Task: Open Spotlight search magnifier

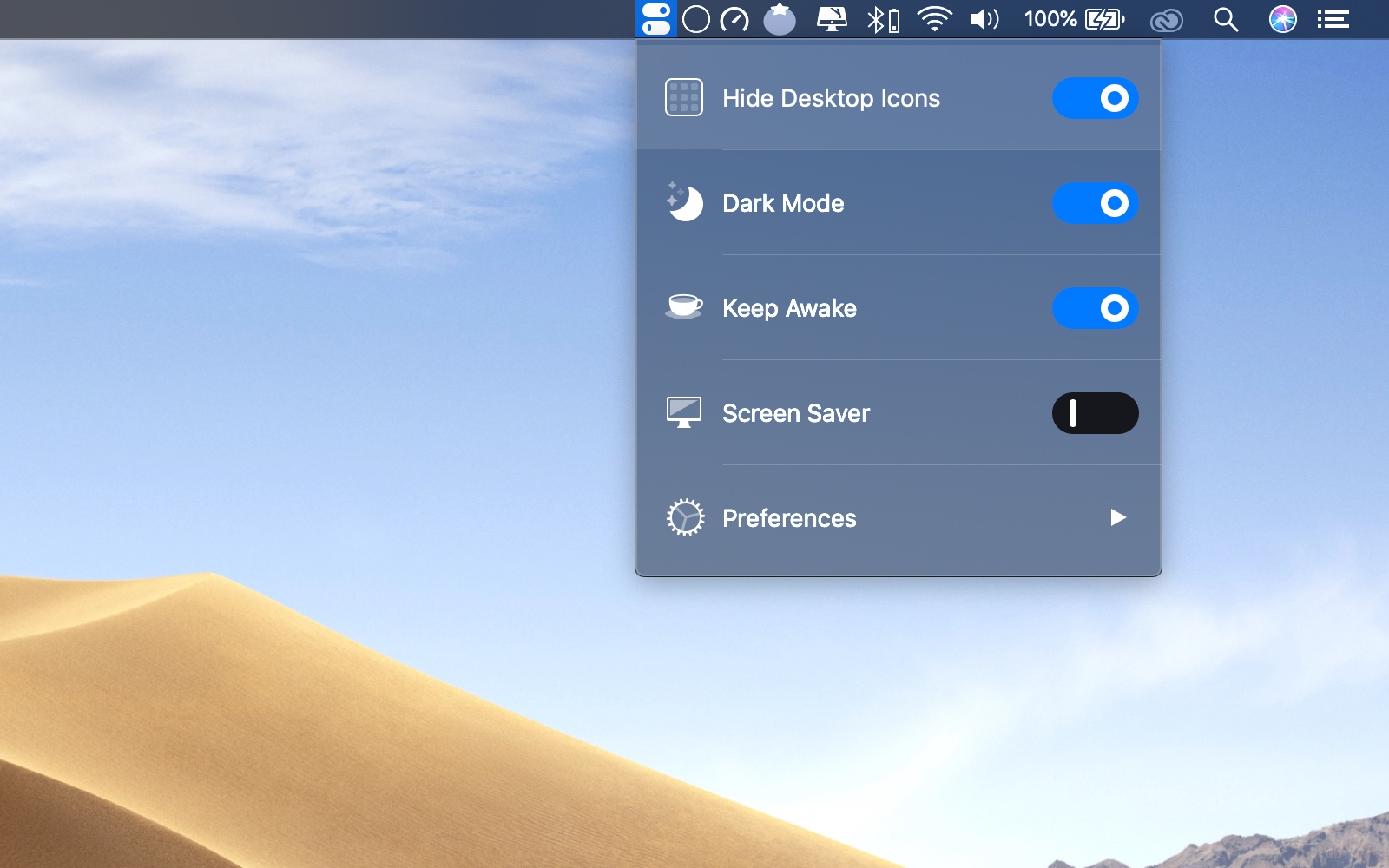Action: [1225, 19]
